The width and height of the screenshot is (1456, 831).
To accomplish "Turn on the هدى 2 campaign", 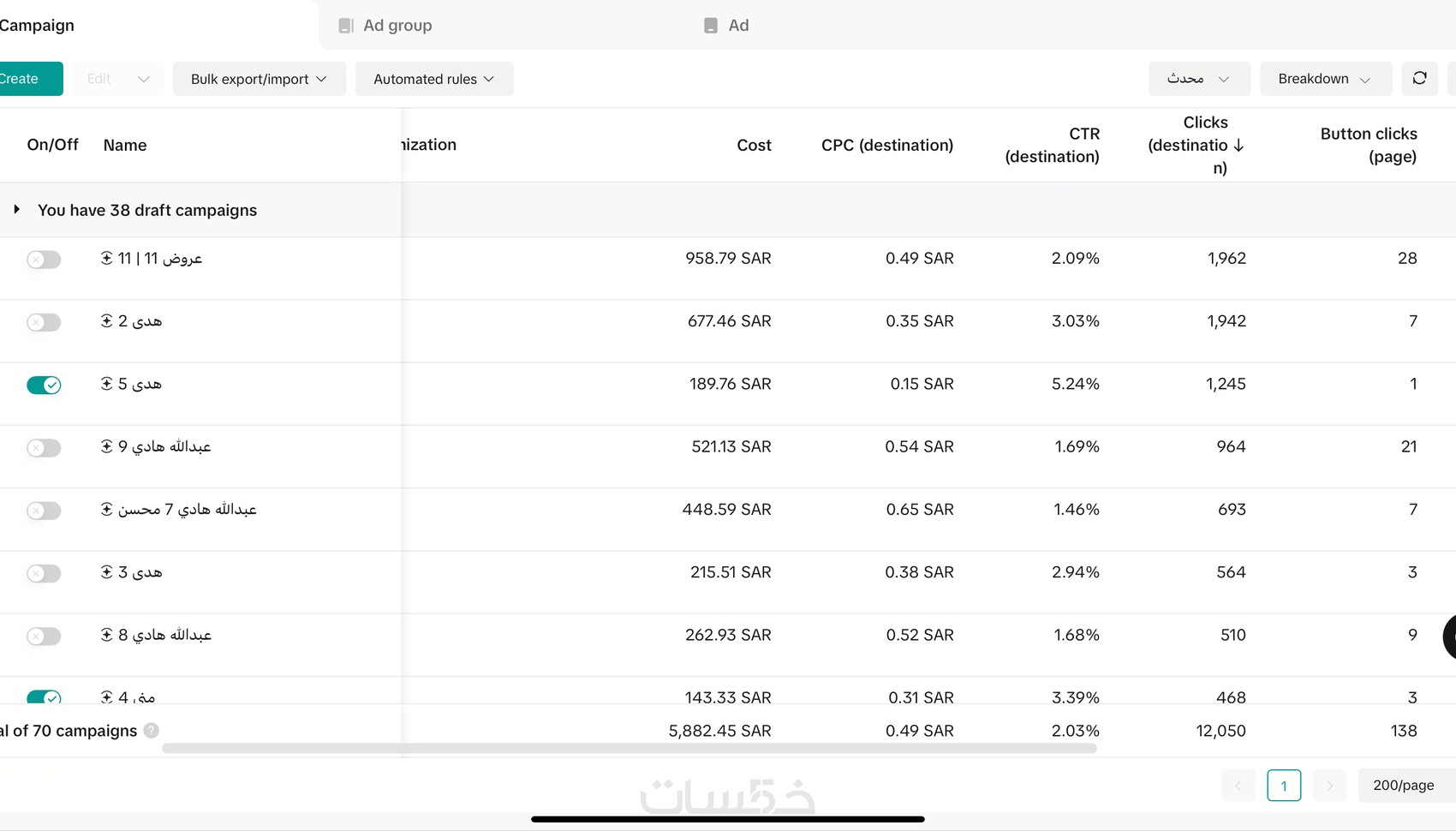I will (44, 322).
